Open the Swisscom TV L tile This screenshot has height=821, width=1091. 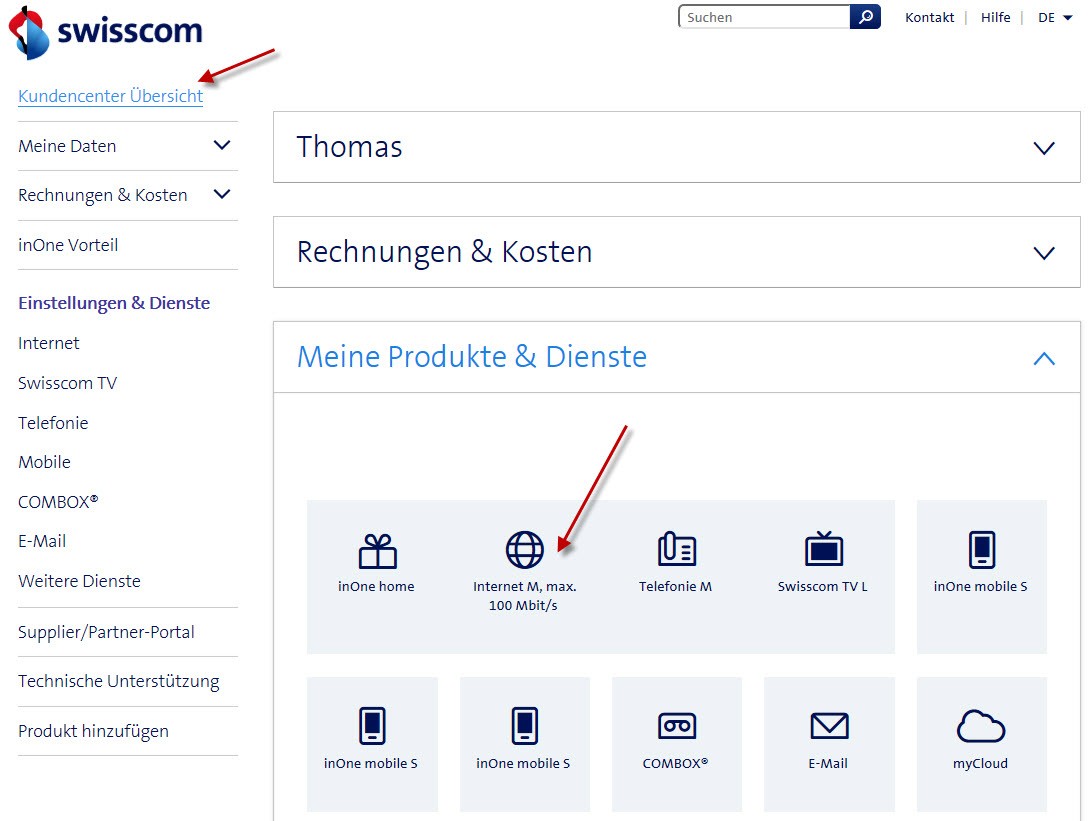coord(823,563)
